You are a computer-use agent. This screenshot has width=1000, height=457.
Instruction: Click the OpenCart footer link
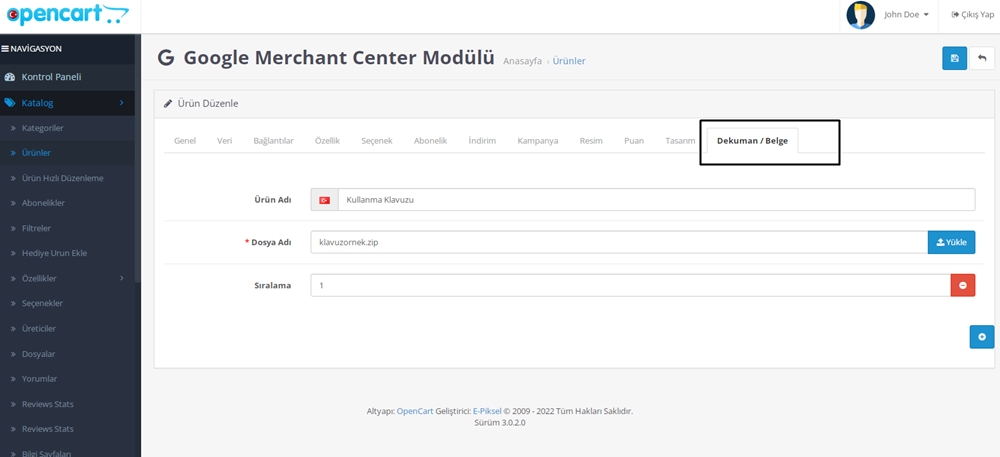[x=415, y=411]
